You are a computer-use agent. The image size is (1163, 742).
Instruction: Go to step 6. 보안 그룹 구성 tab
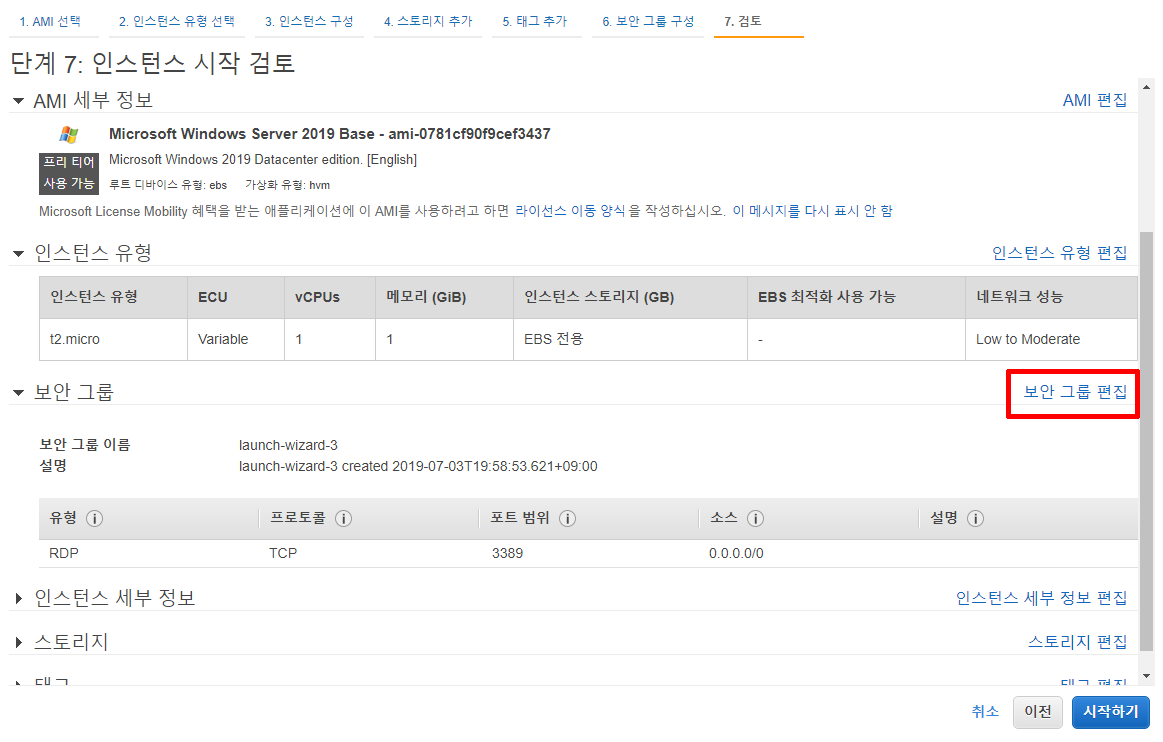click(x=648, y=22)
